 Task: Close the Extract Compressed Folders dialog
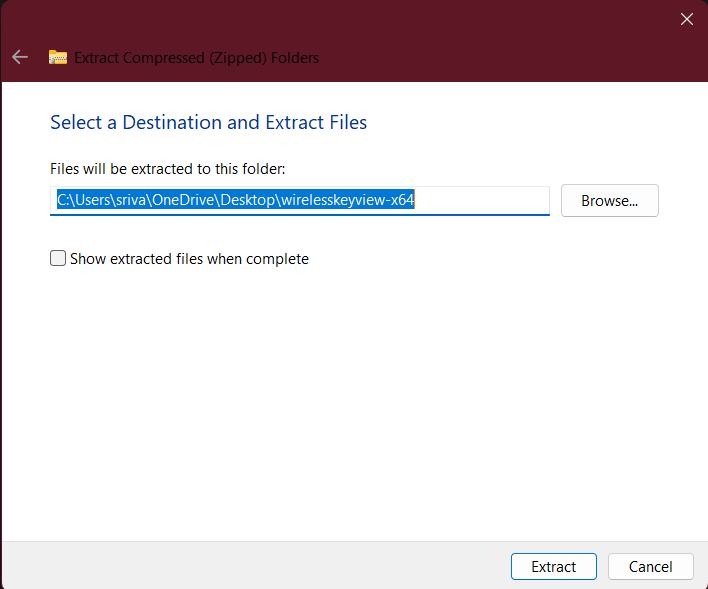pyautogui.click(x=687, y=18)
